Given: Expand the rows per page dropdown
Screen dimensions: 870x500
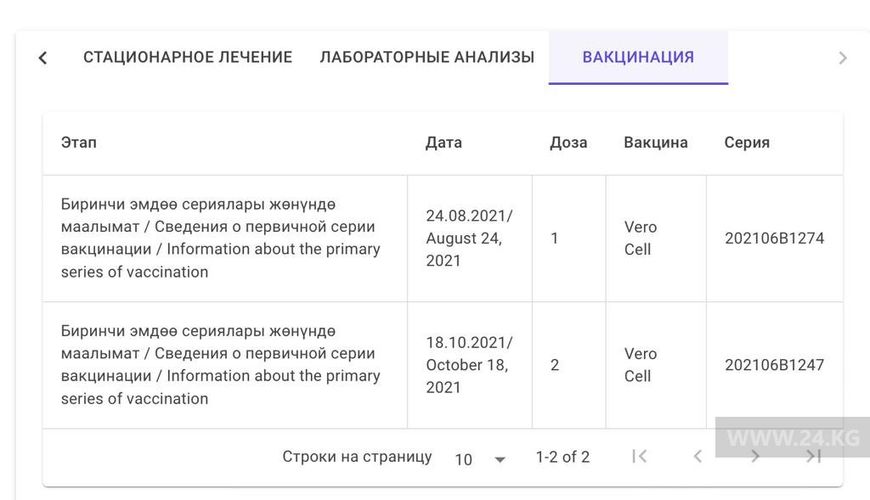Looking at the screenshot, I should [x=500, y=459].
